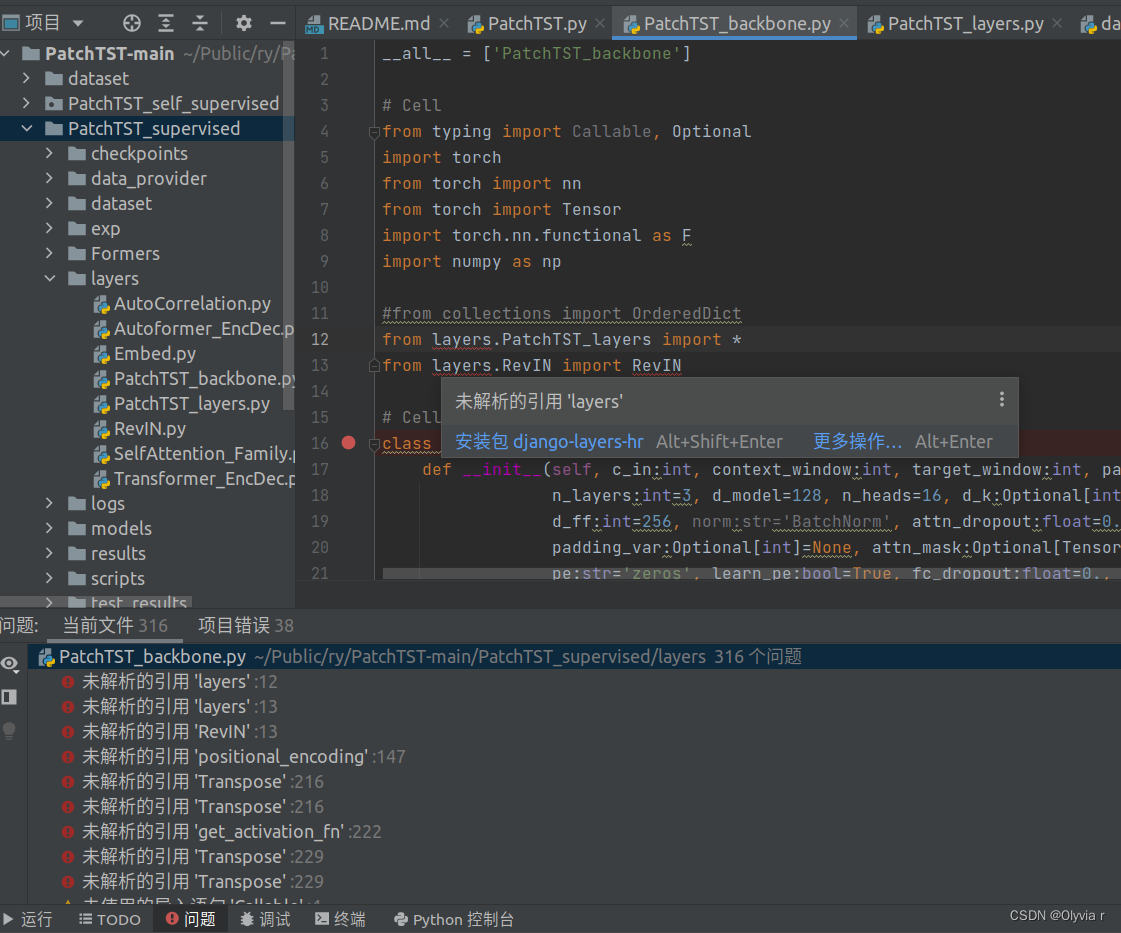Expand the checkpoints folder

(x=49, y=154)
